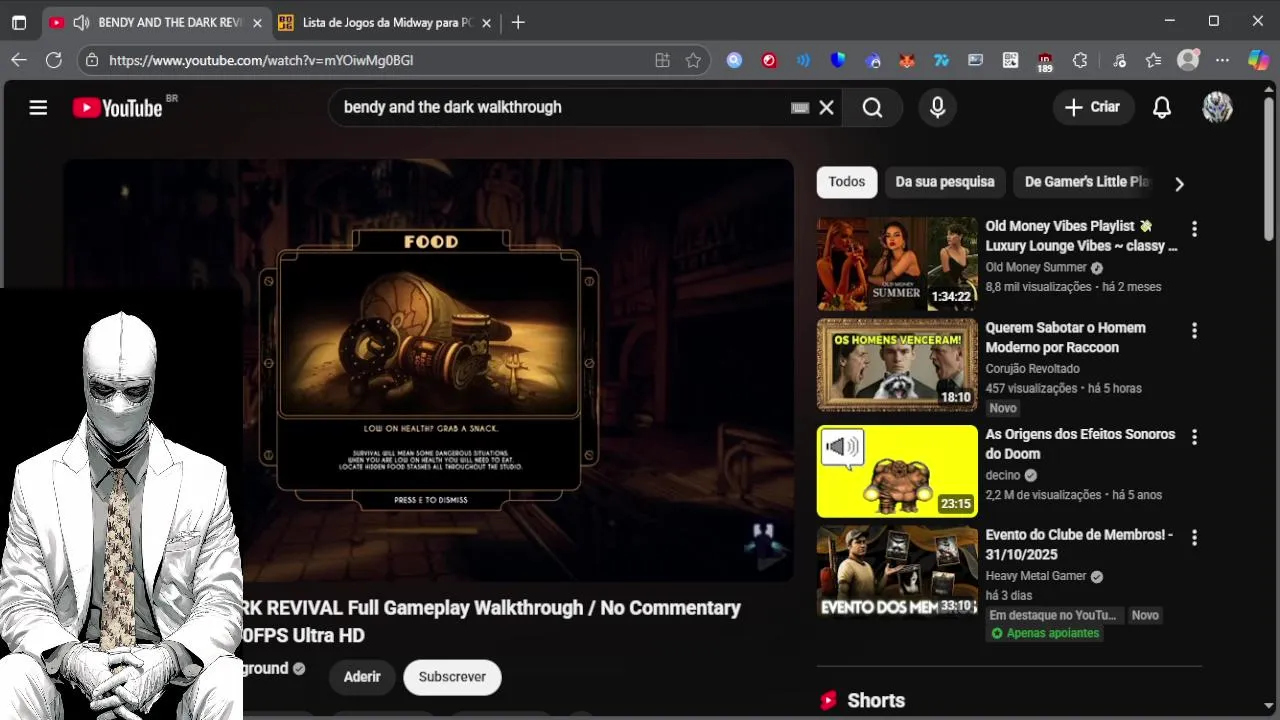Visit the Heavy Metal Gamer channel

[1036, 576]
